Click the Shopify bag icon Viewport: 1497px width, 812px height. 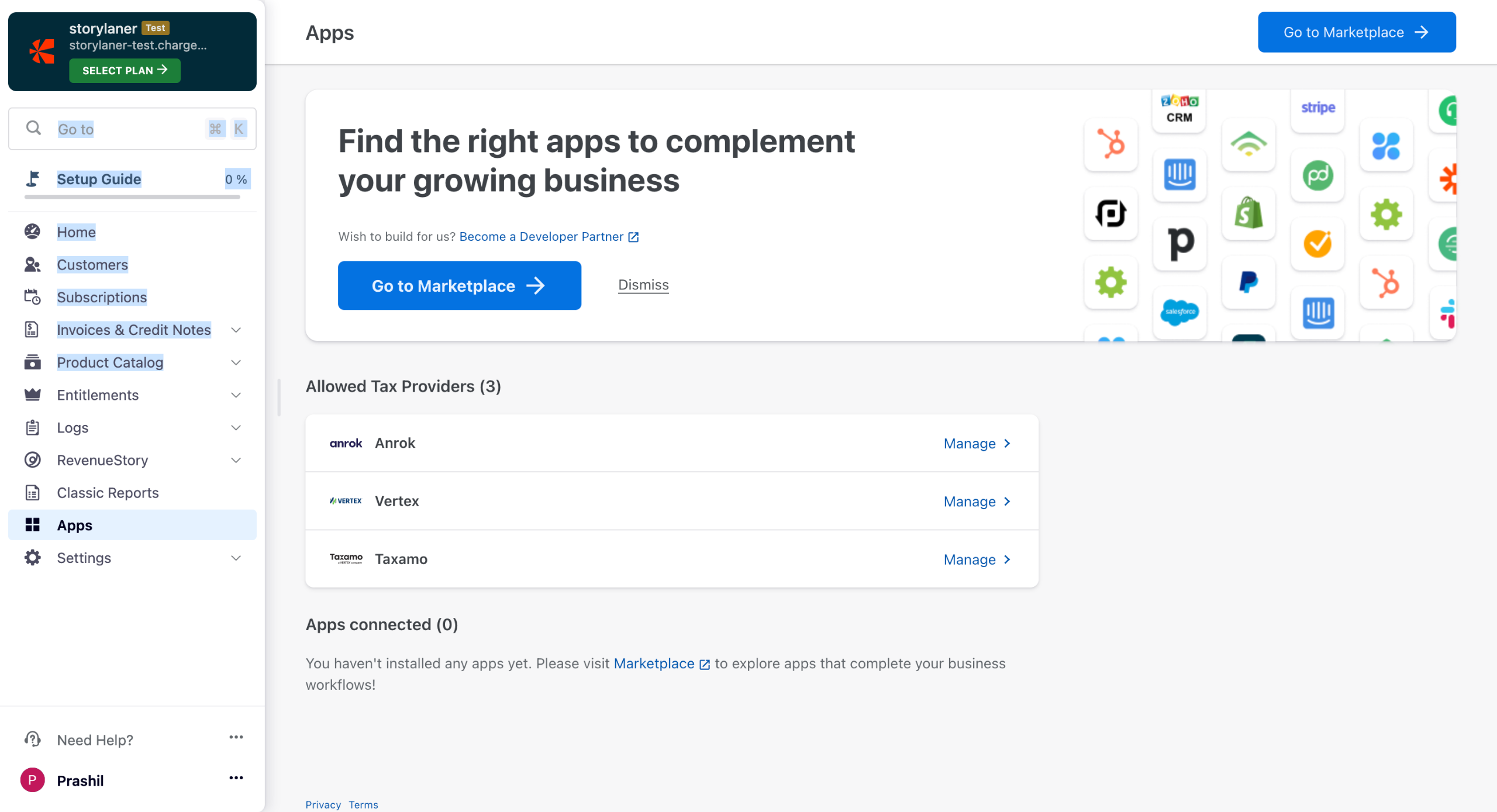(x=1248, y=213)
